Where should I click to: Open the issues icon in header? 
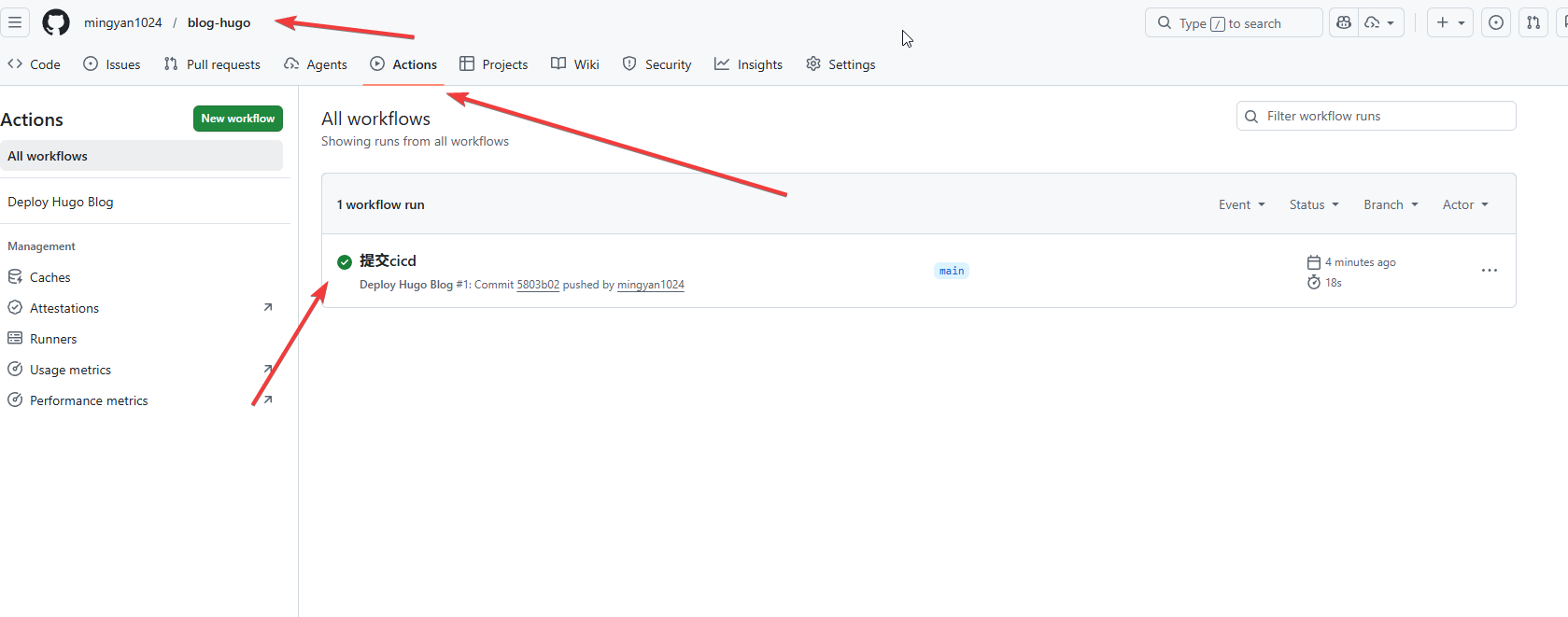[1496, 22]
